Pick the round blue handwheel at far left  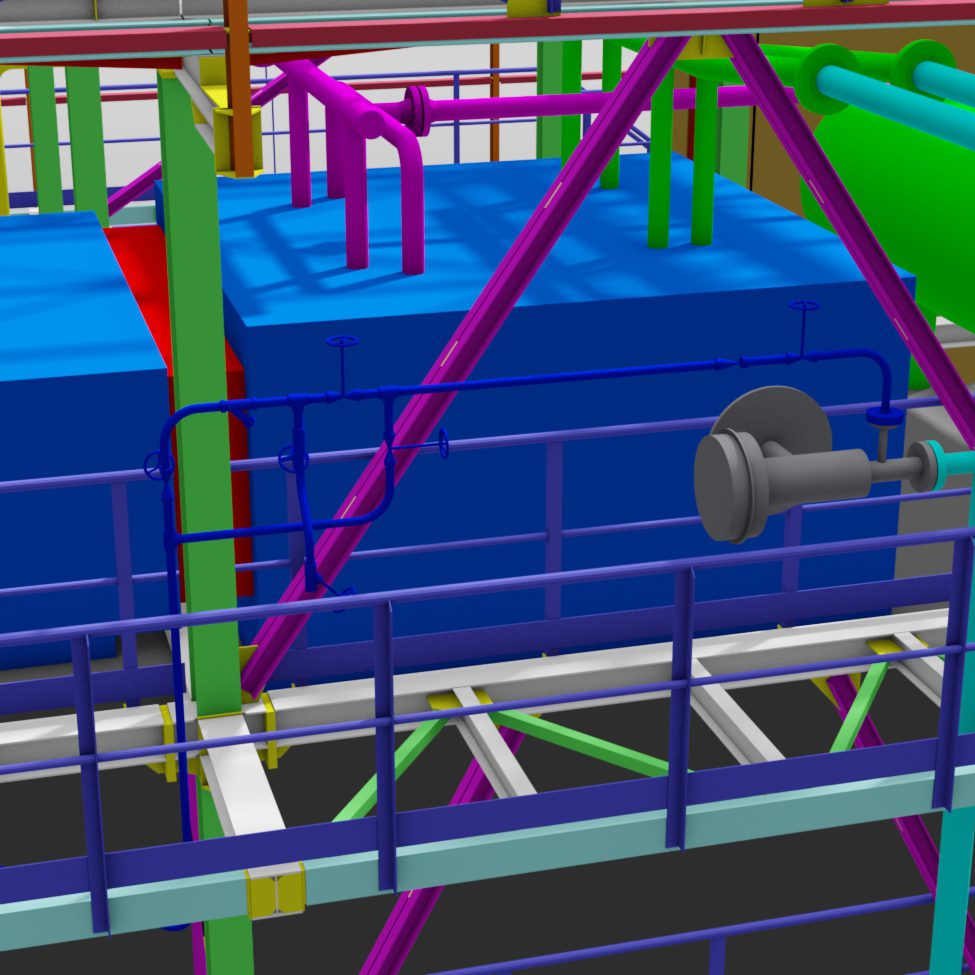pyautogui.click(x=154, y=465)
